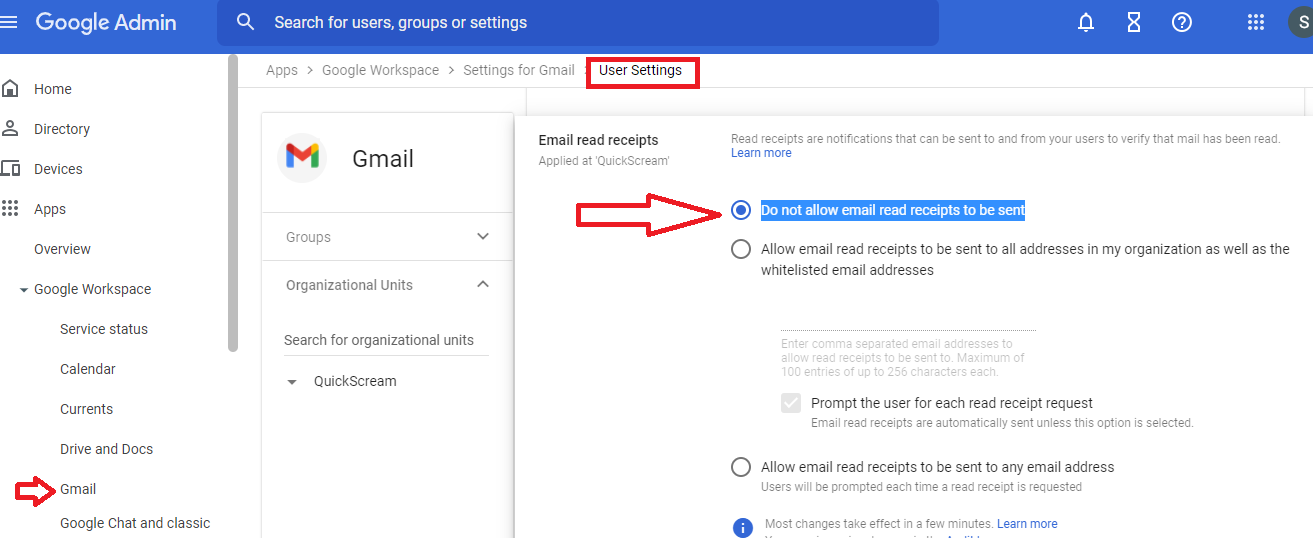Click 'Learn more' link under read receipts
The image size is (1313, 538).
pos(761,153)
